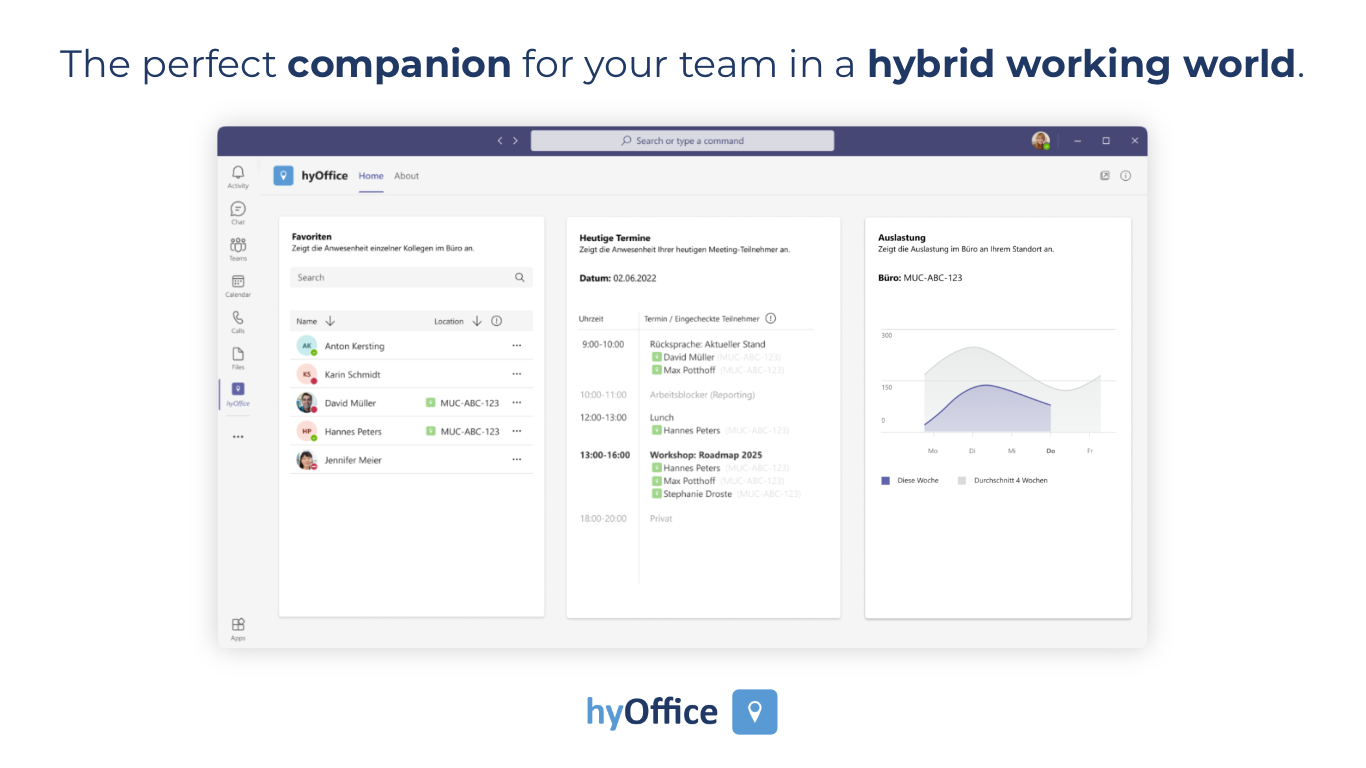1366x768 pixels.
Task: Select location MUC-ABC-123 for David Müller
Action: click(x=462, y=403)
